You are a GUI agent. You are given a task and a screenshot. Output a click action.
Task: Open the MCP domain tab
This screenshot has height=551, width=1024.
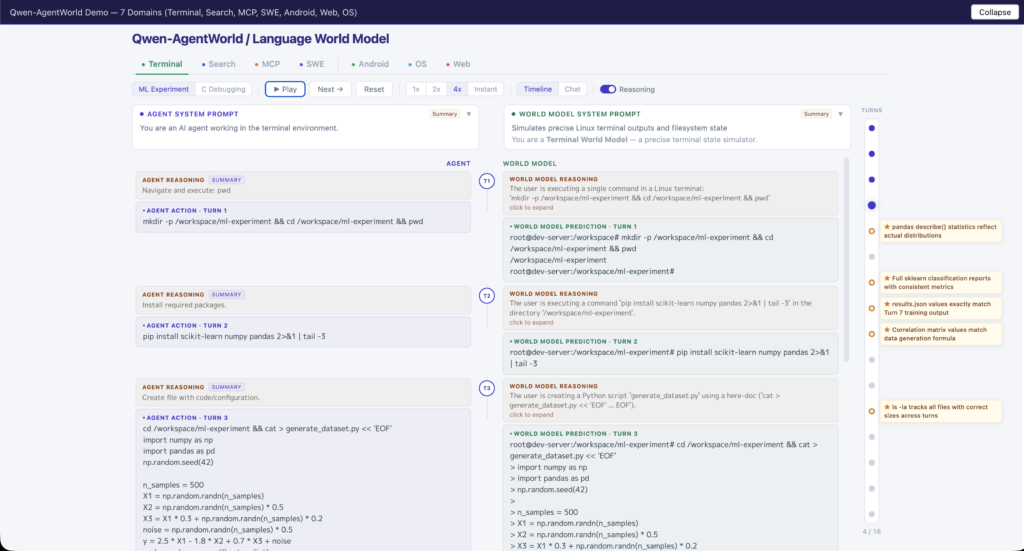click(267, 64)
